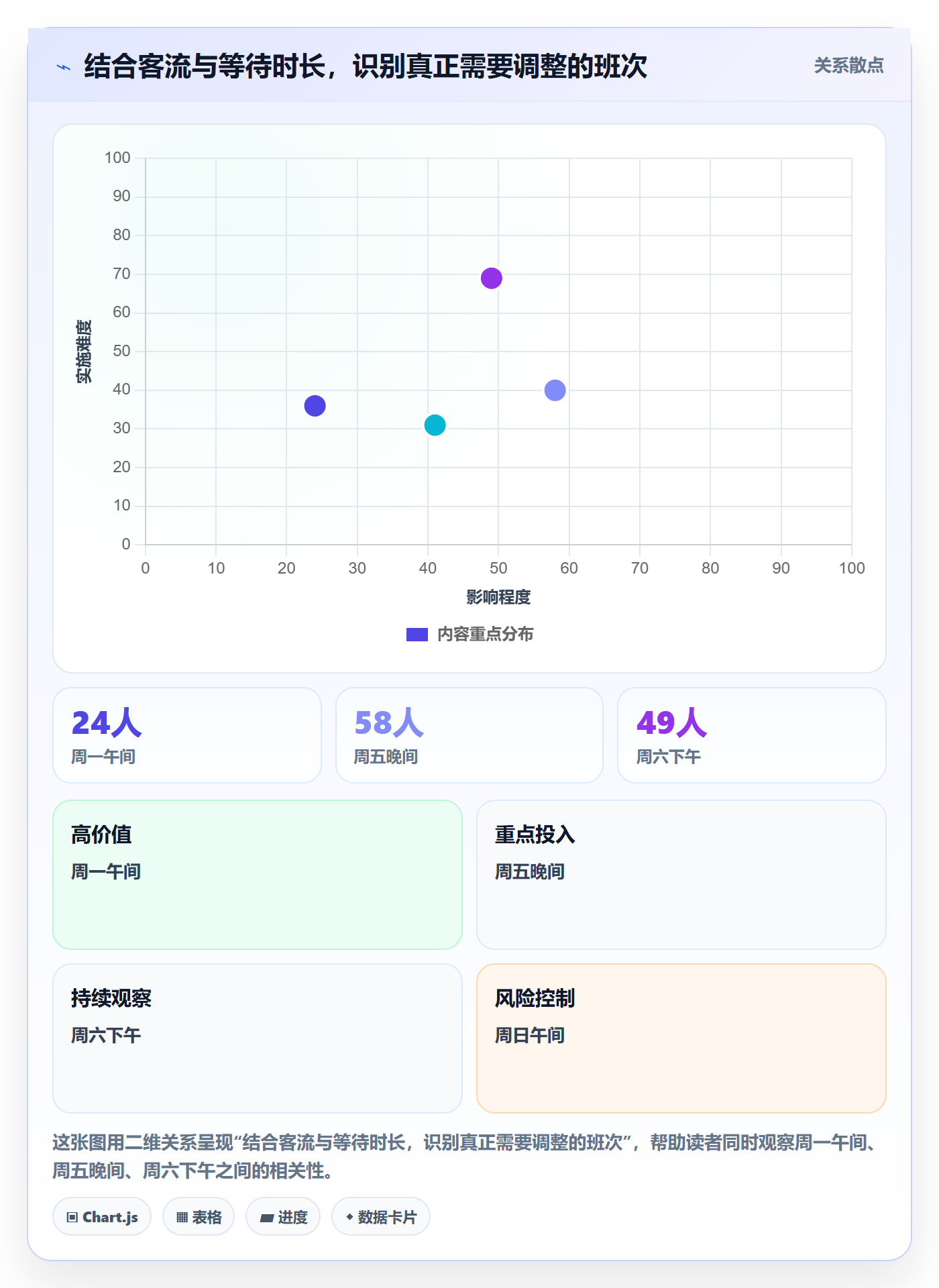Click the 风险控制 quadrant card
The height and width of the screenshot is (1288, 939).
(x=681, y=1038)
